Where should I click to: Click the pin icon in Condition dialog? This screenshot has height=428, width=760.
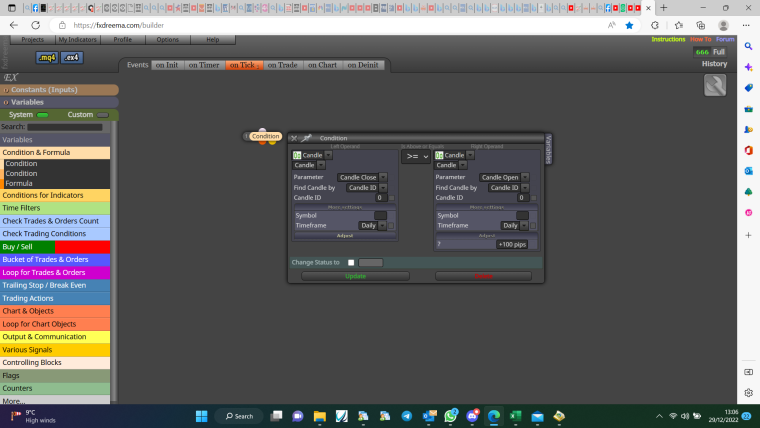click(x=306, y=138)
